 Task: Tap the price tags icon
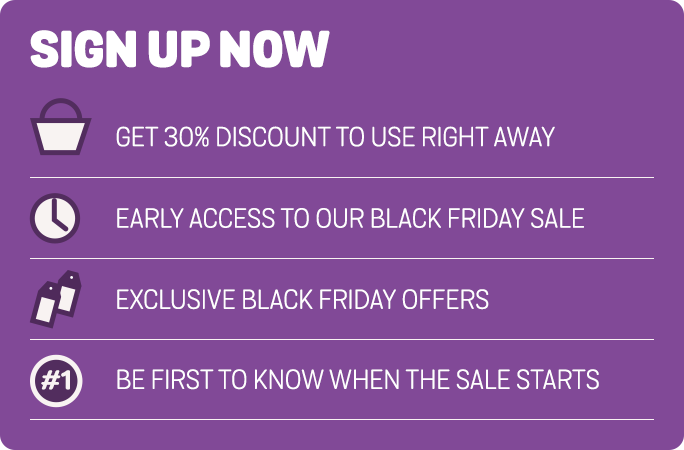(56, 299)
